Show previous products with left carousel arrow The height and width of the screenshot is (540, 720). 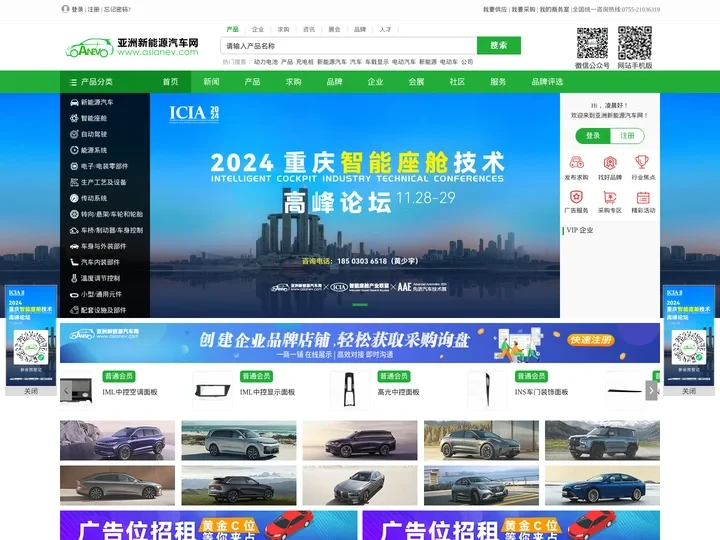(x=66, y=391)
